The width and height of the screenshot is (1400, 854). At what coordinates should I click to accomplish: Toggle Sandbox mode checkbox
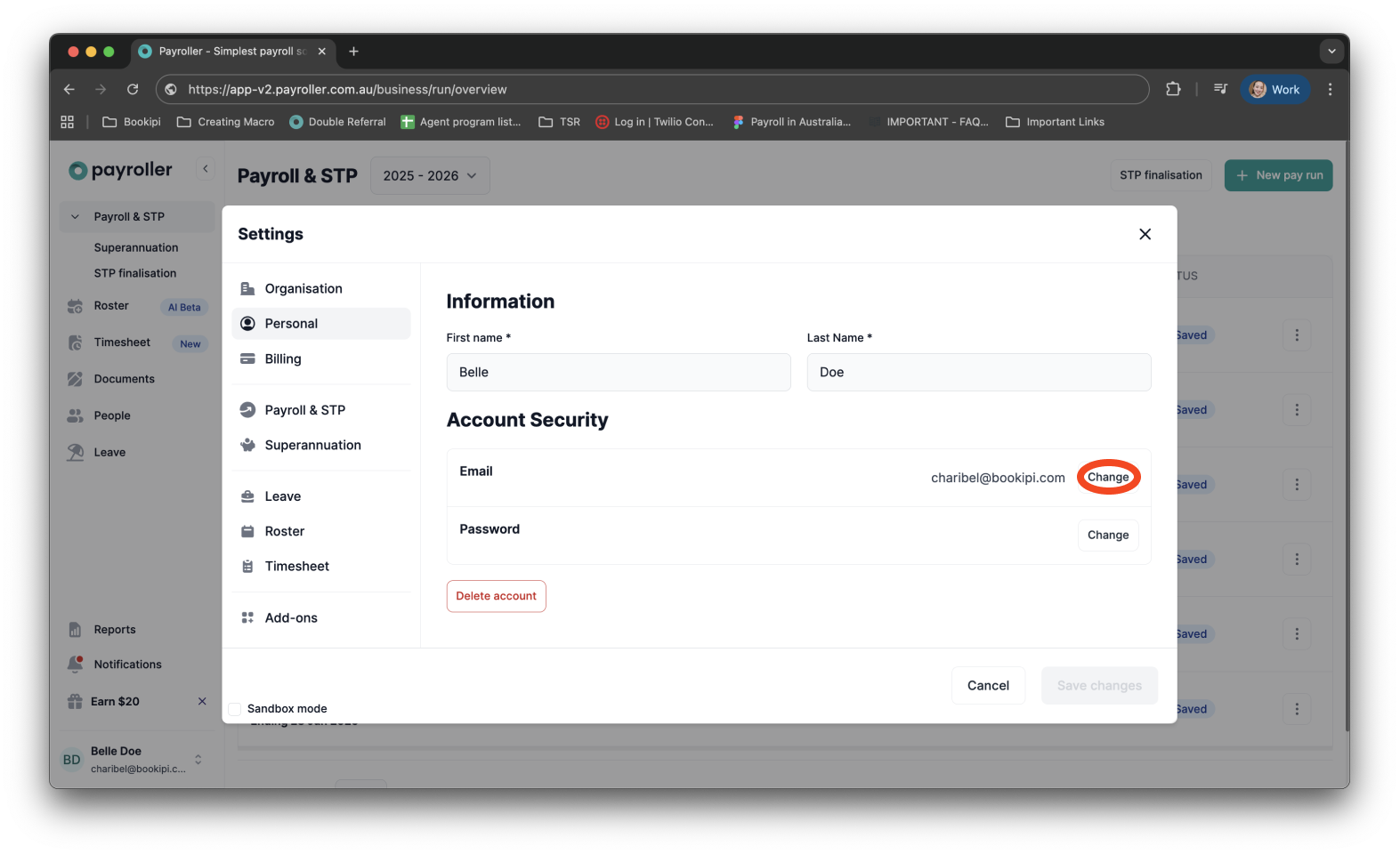coord(235,709)
